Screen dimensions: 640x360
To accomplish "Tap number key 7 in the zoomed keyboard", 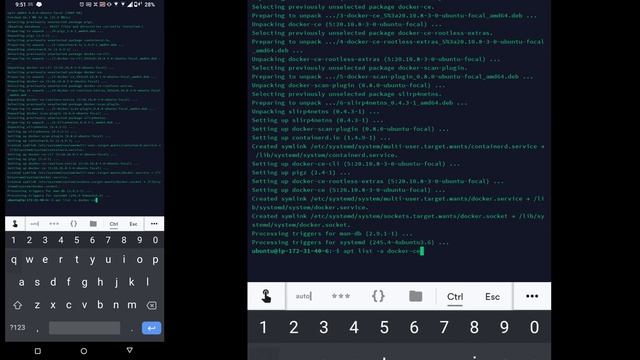I will [444, 327].
